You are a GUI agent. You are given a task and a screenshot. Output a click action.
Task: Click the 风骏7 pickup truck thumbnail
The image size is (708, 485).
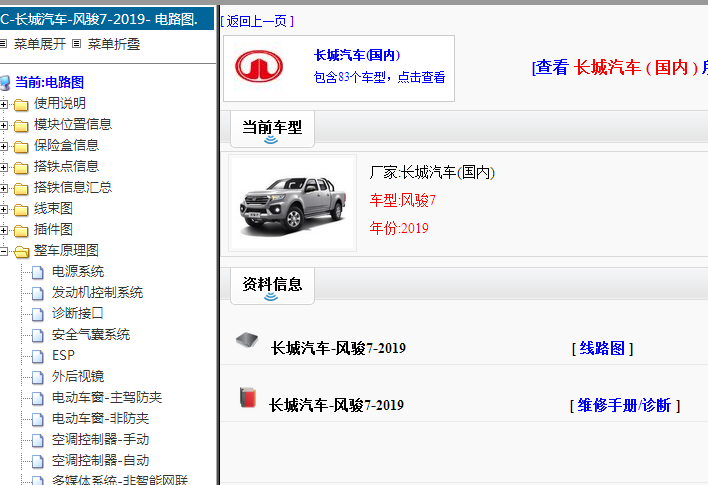[293, 203]
